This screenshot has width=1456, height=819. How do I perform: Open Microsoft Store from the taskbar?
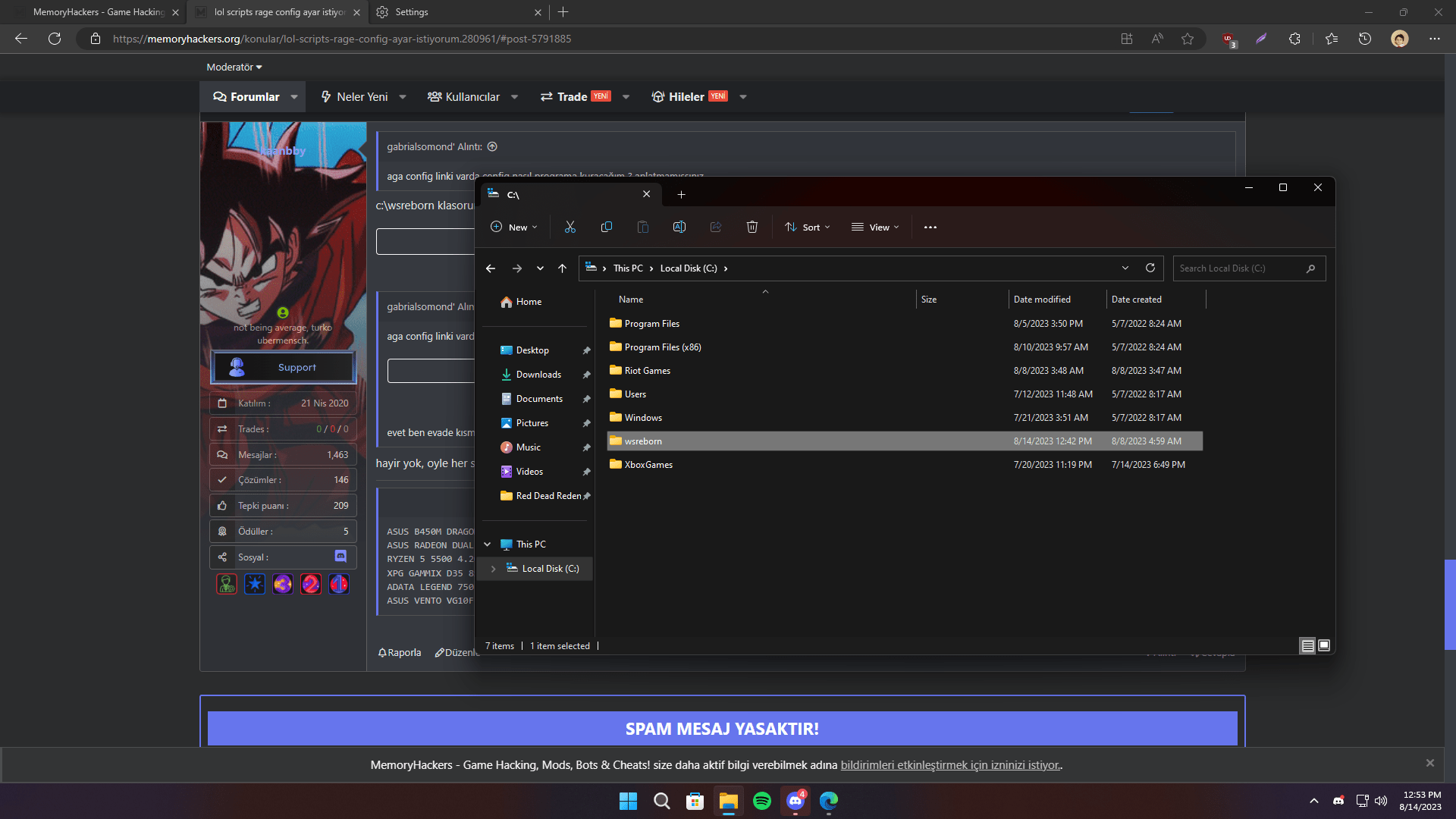pos(695,801)
